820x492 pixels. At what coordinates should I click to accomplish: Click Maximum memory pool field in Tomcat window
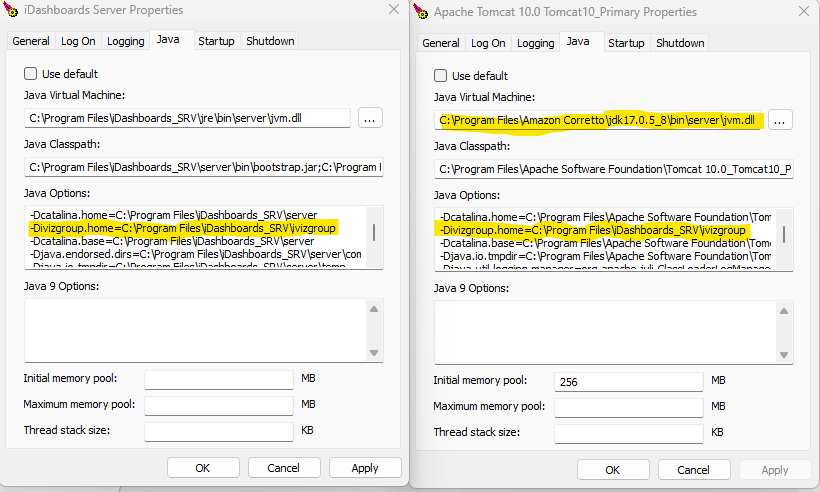[x=629, y=408]
